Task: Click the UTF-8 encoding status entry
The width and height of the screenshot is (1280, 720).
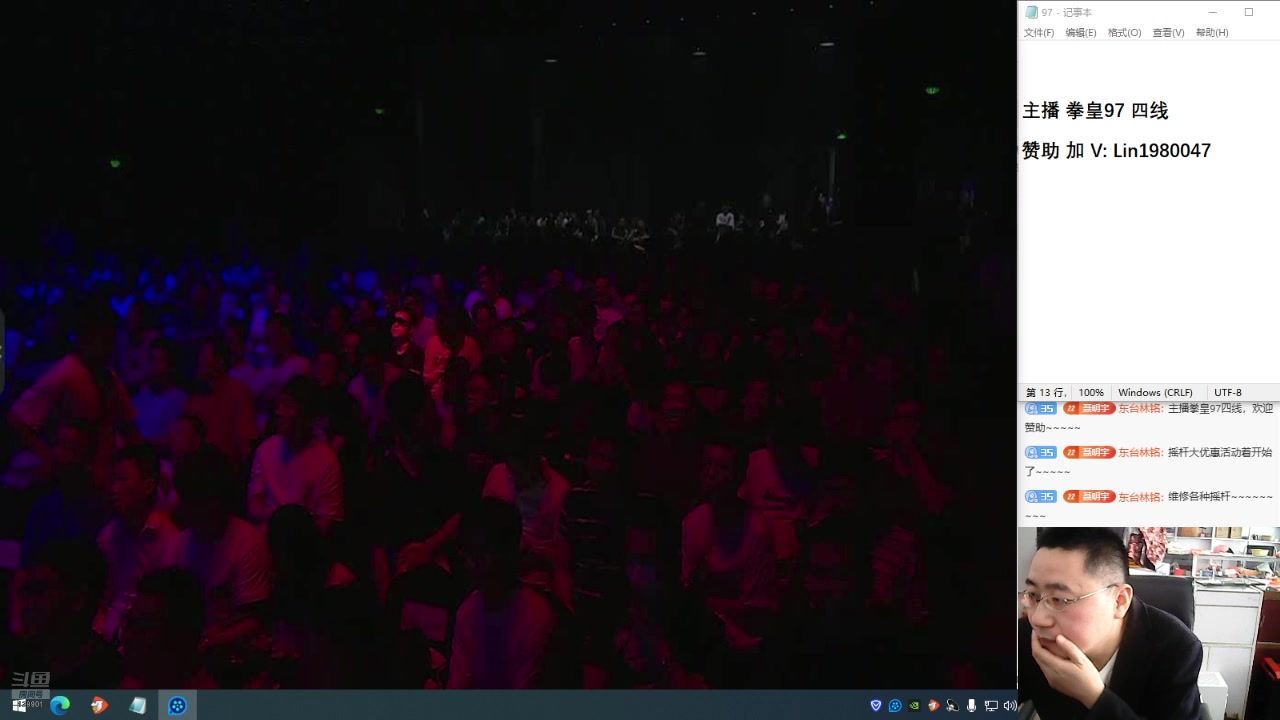Action: point(1228,393)
